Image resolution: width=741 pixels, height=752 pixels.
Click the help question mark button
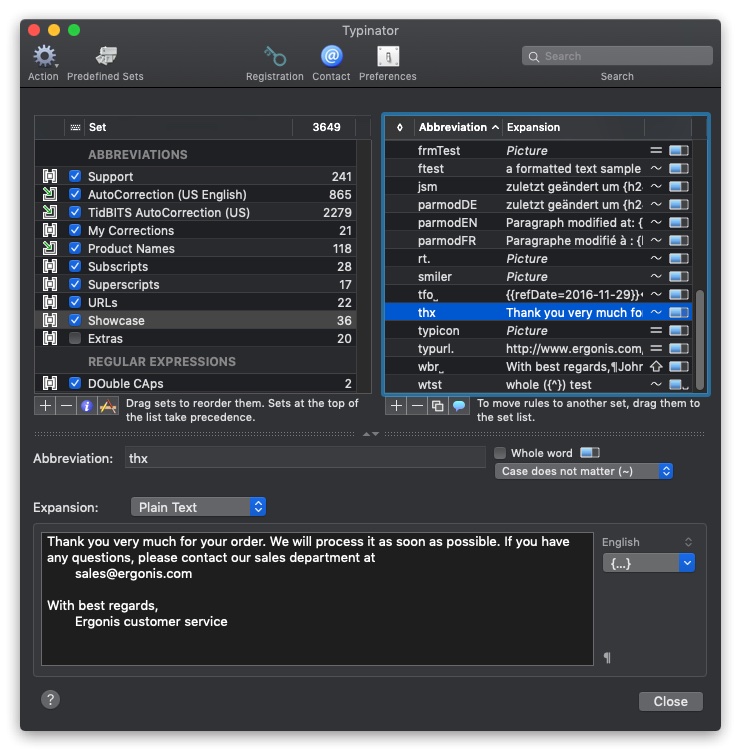50,699
